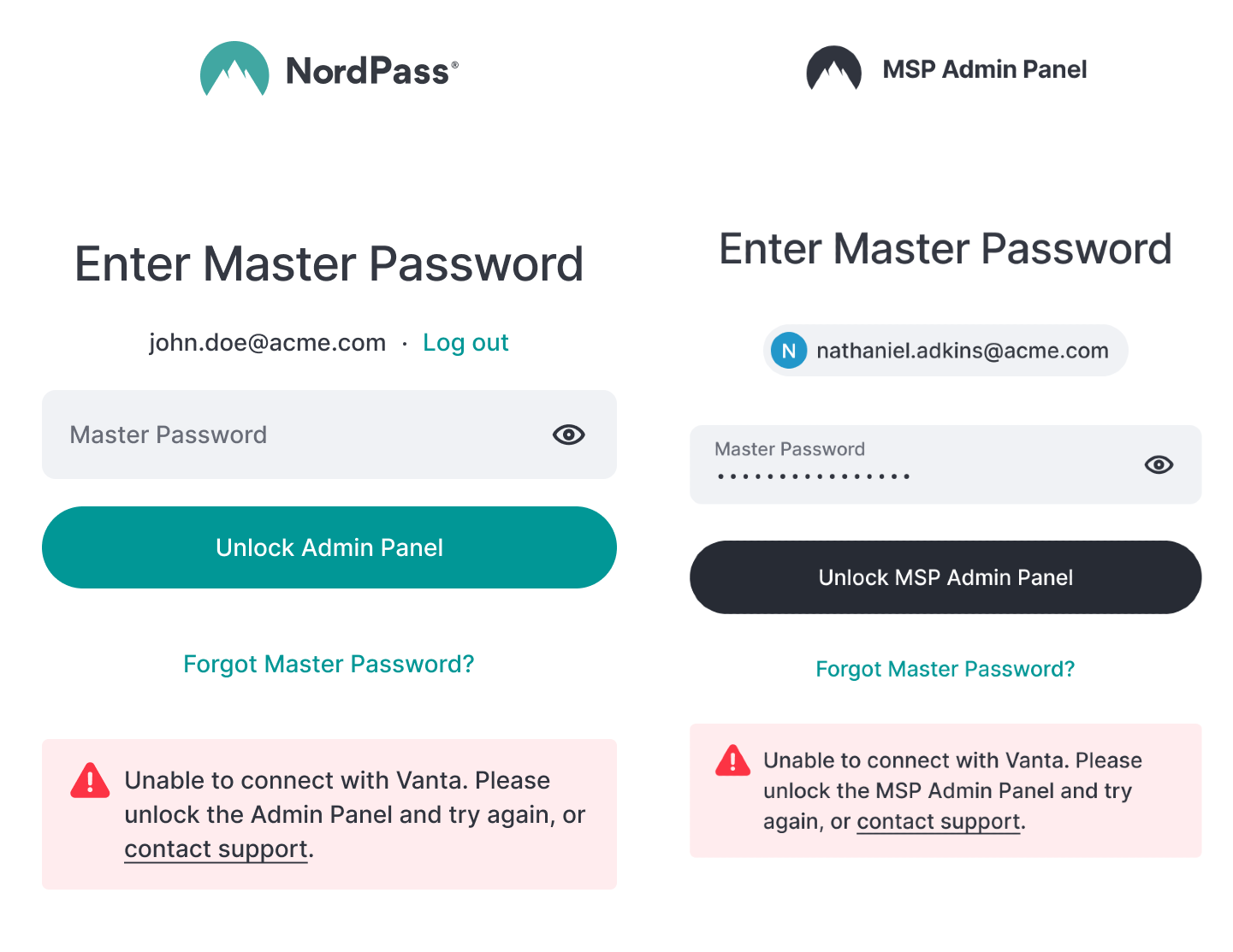
Task: Open Forgot Master Password link under teal button
Action: tap(329, 664)
